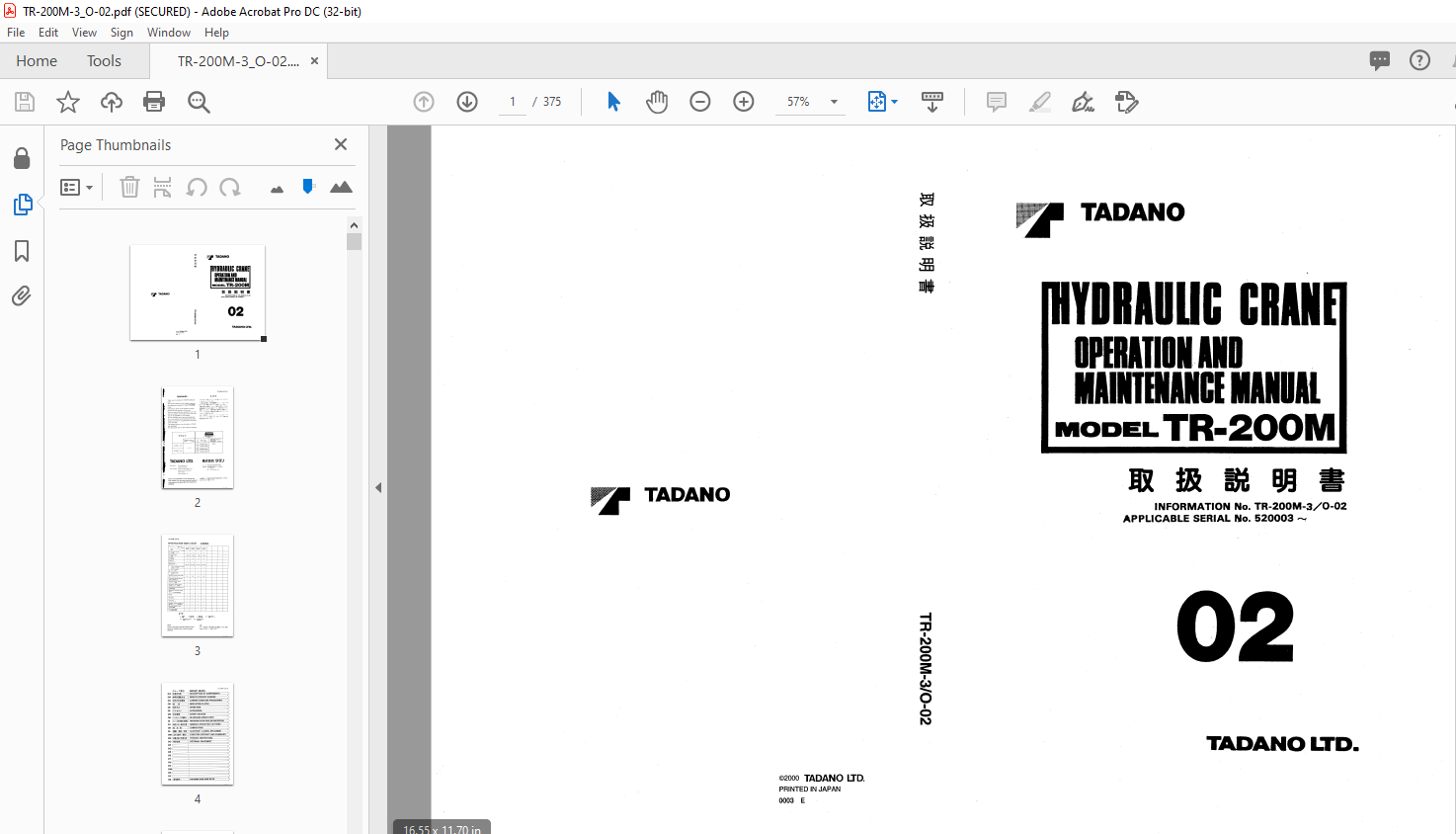Close the Page Thumbnails panel
This screenshot has width=1456, height=834.
(341, 144)
